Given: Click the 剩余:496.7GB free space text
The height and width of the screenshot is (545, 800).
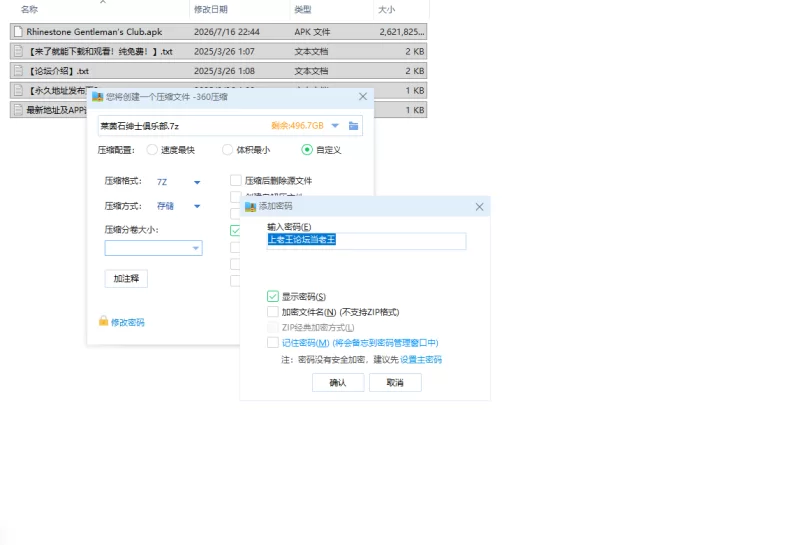Looking at the screenshot, I should (x=297, y=126).
